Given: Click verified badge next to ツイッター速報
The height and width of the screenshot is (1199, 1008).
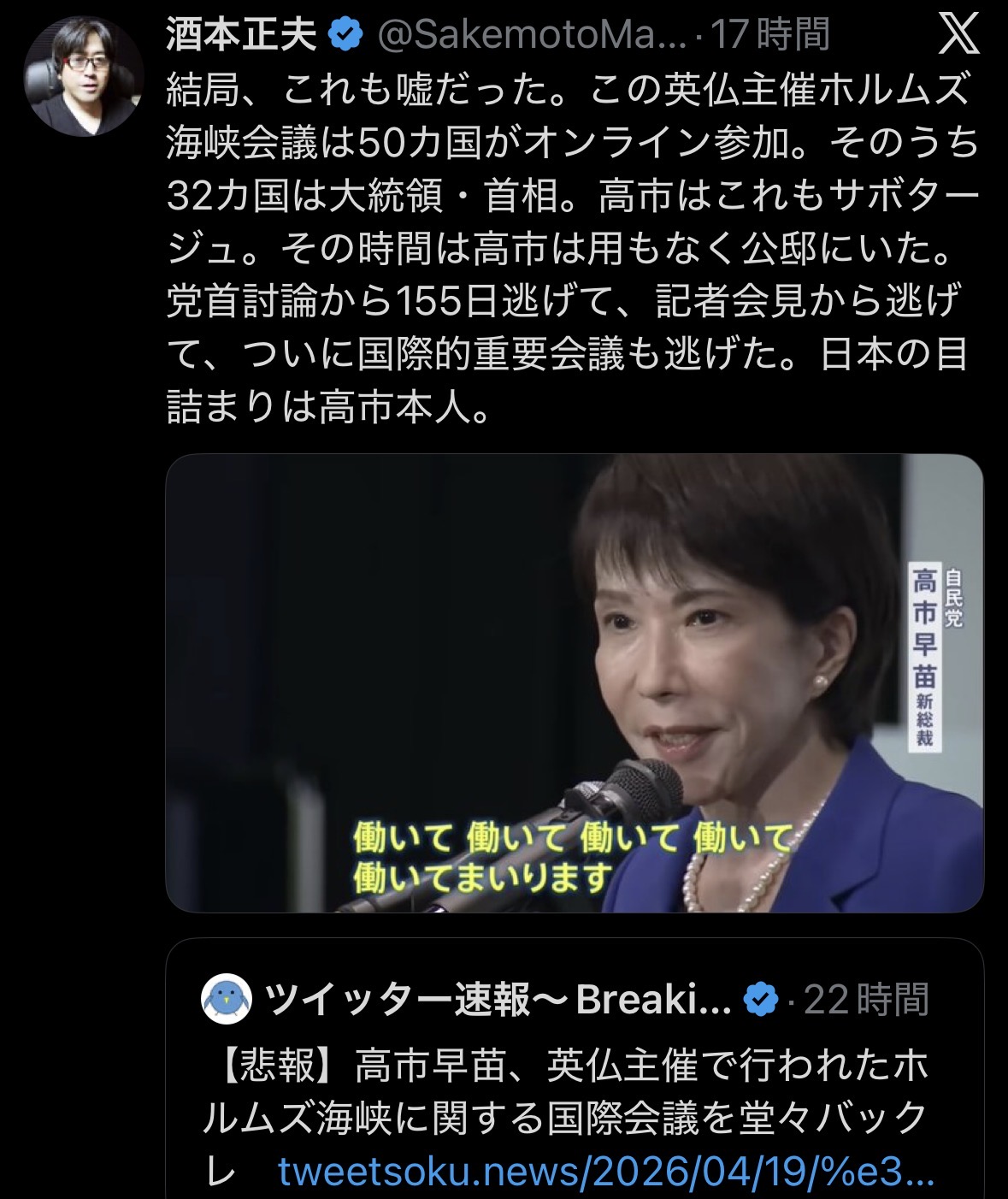Looking at the screenshot, I should click(x=762, y=999).
